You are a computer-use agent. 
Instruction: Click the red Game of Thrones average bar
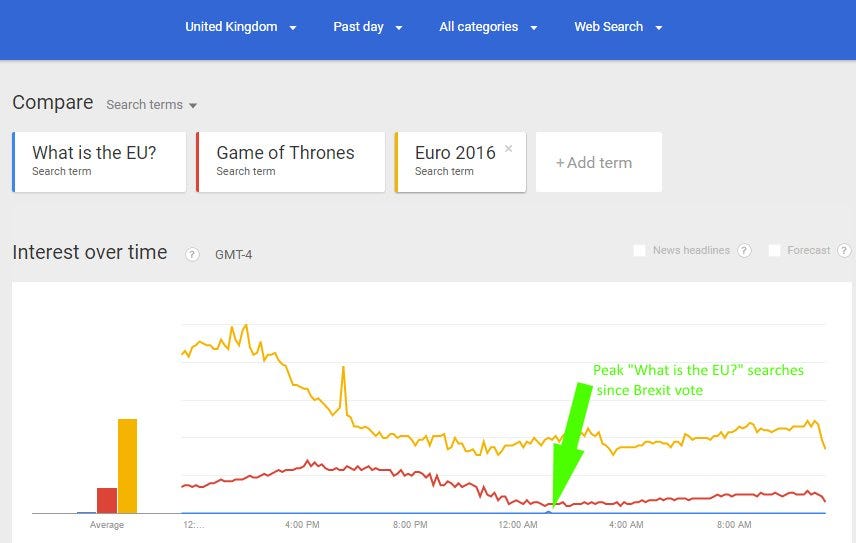[107, 500]
